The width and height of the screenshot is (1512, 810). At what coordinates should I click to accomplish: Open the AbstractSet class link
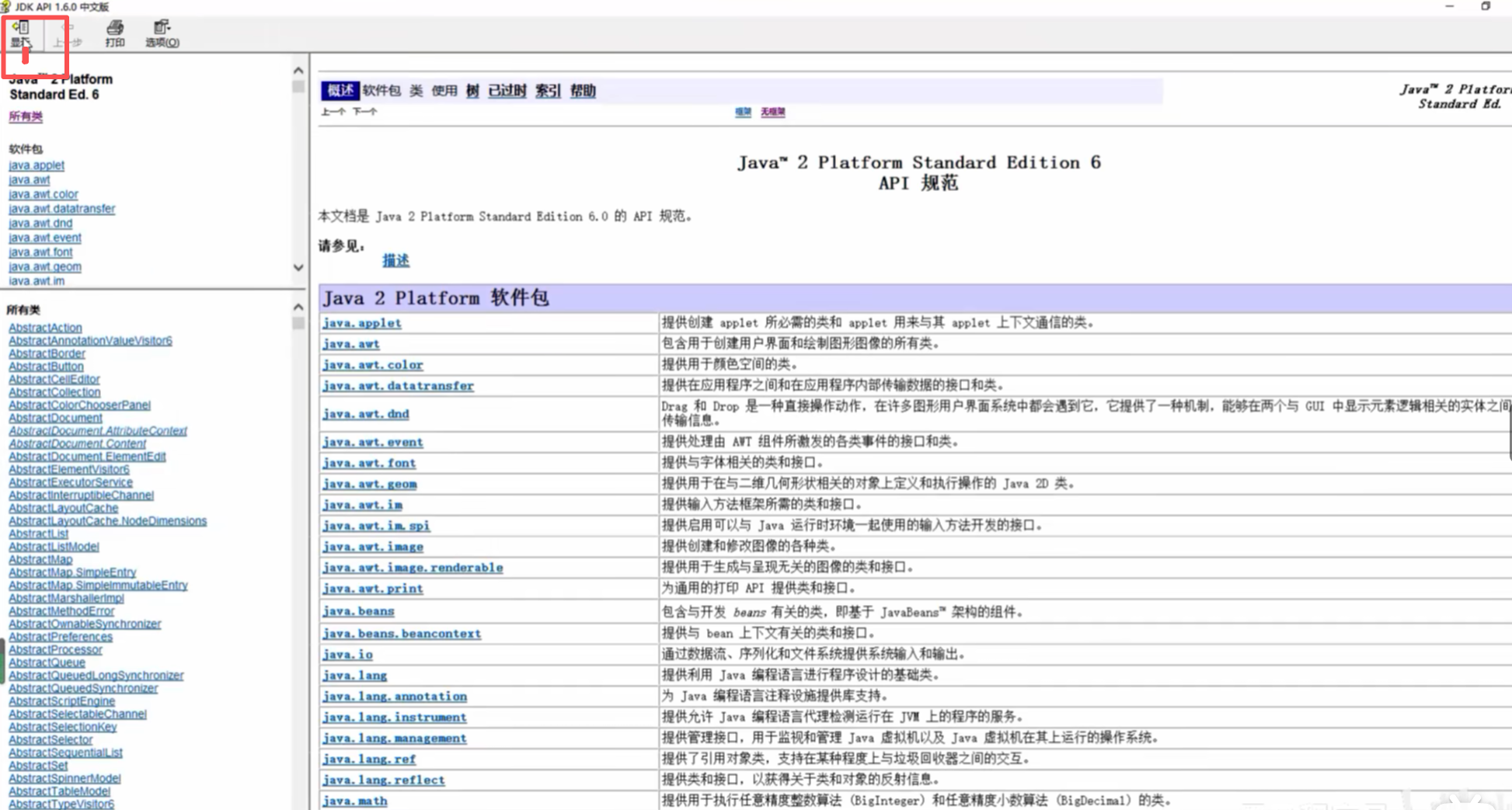click(38, 766)
